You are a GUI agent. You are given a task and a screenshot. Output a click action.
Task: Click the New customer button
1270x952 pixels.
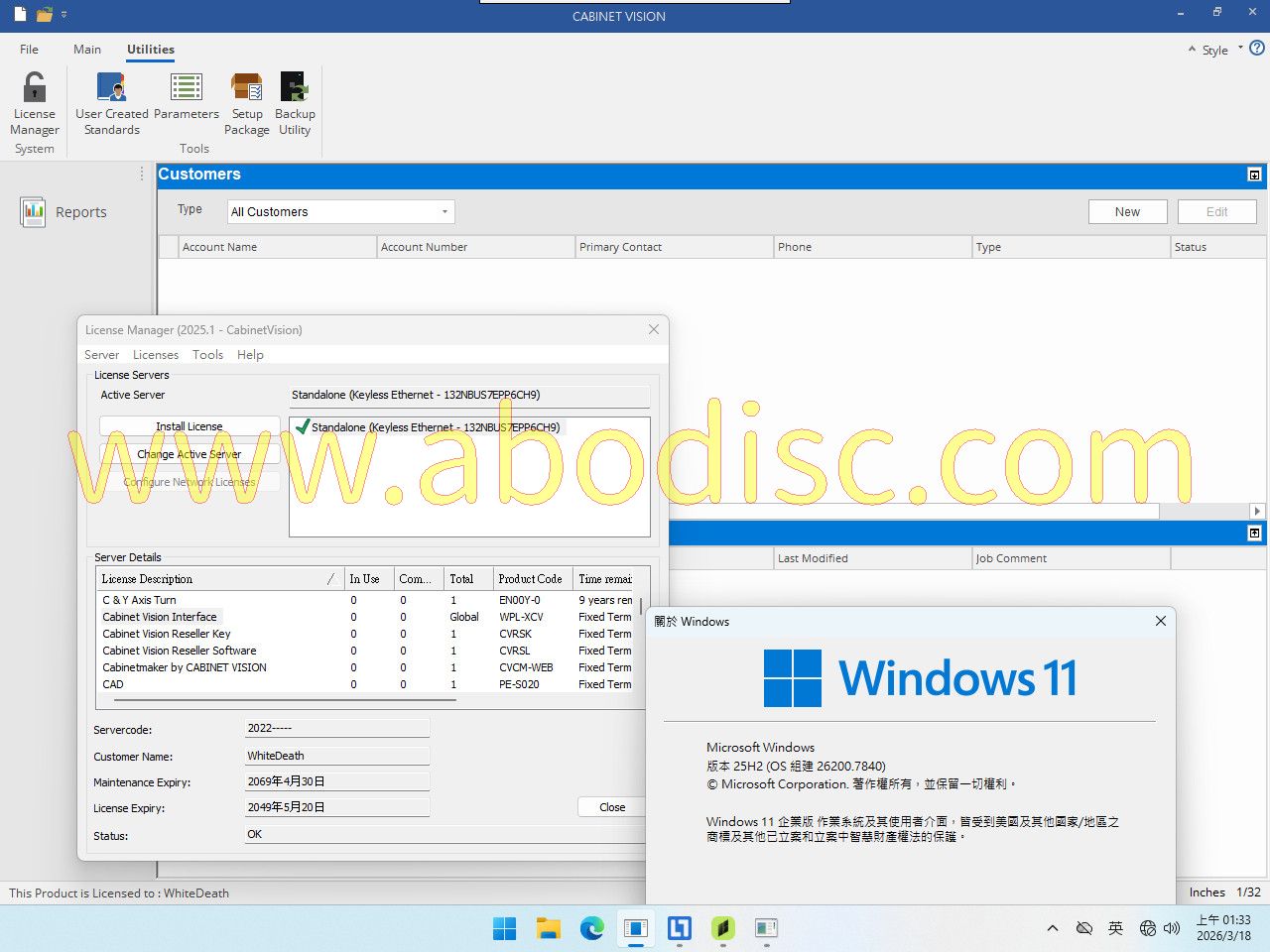[1127, 212]
